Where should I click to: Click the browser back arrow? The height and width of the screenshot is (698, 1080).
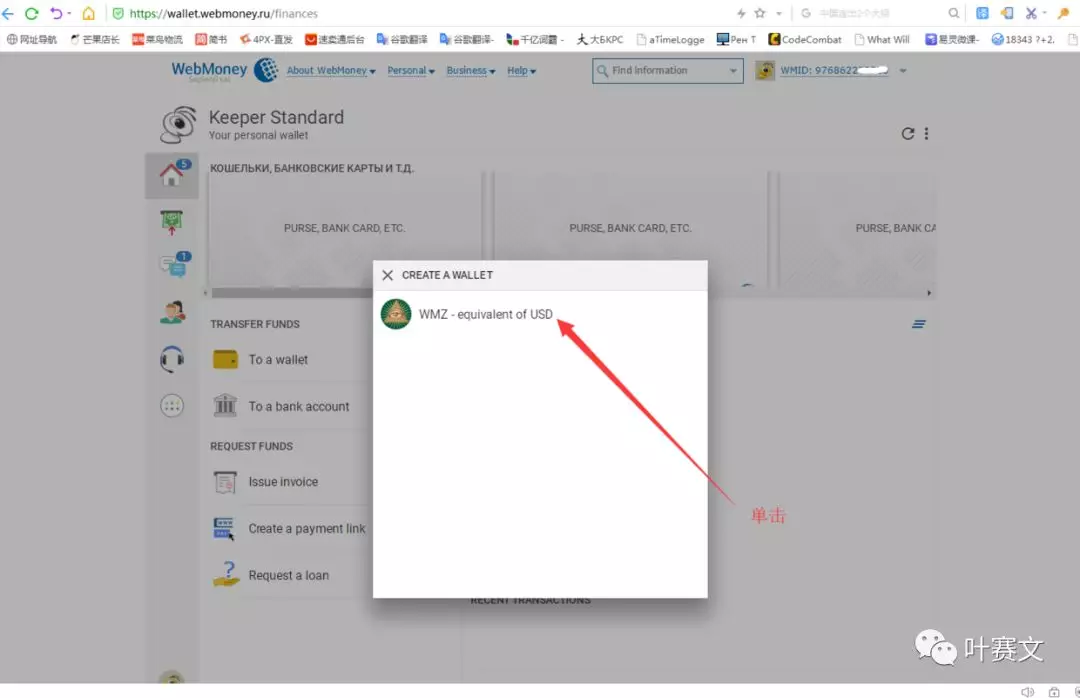point(8,13)
